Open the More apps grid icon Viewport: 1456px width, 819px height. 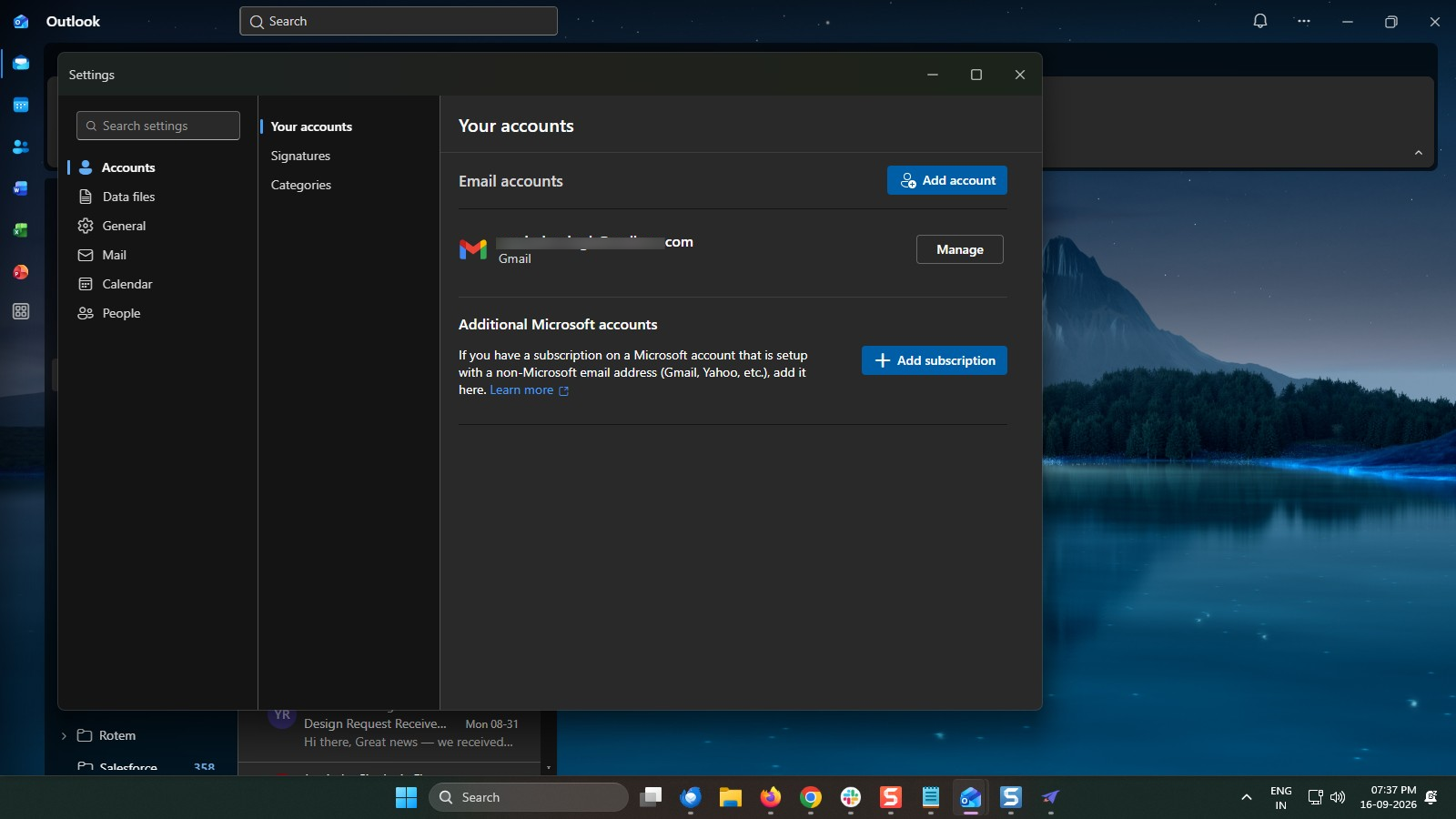tap(21, 311)
